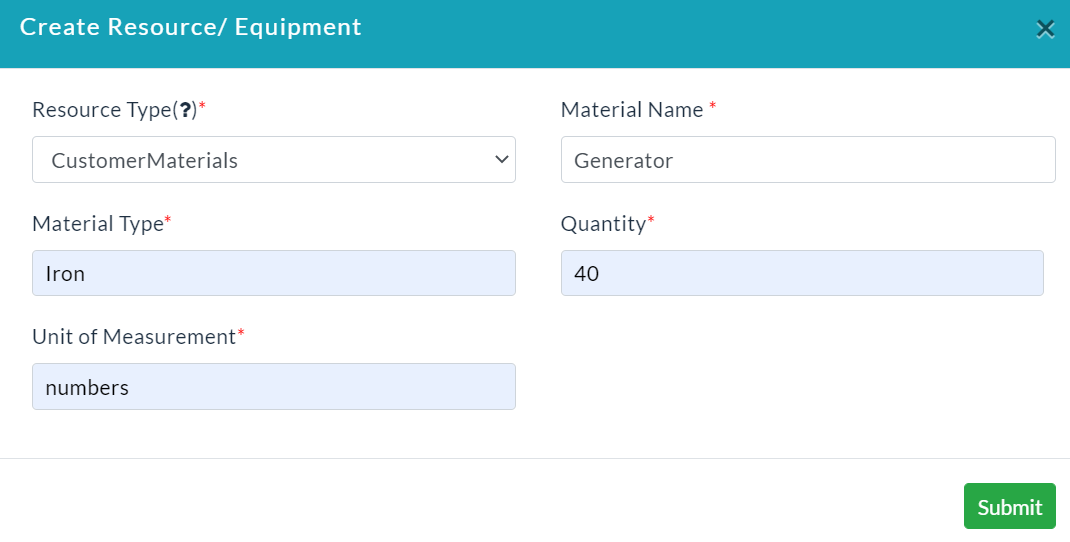
Task: Click the Material Type label text
Action: (x=98, y=223)
